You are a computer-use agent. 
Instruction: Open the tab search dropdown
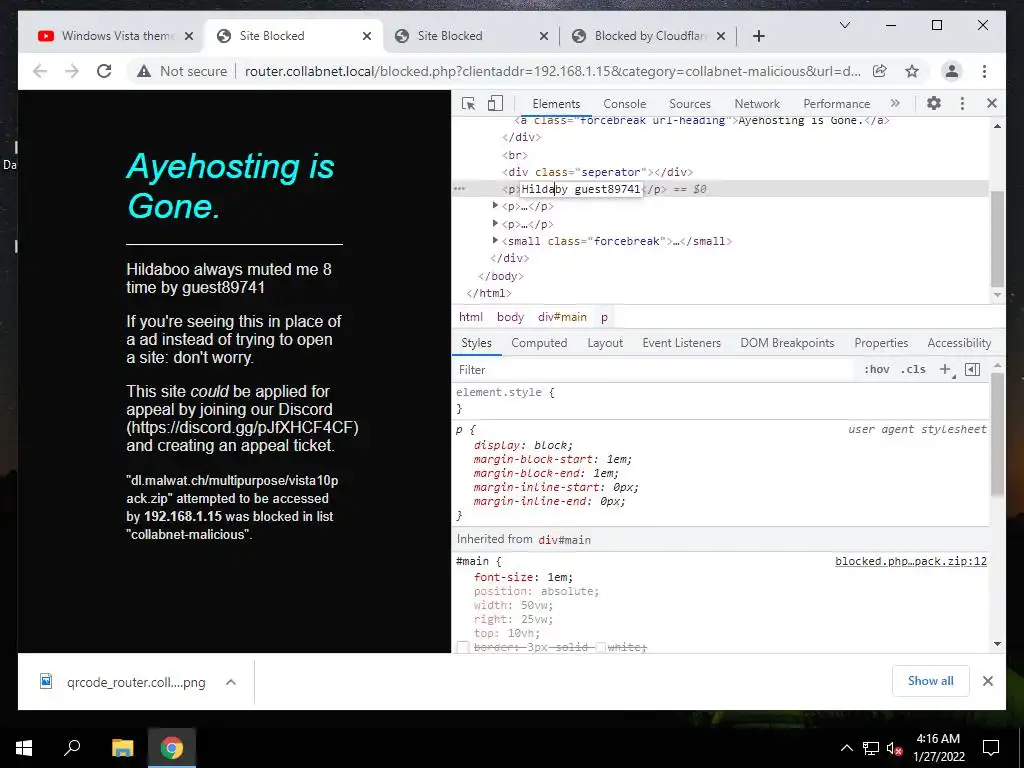[844, 25]
